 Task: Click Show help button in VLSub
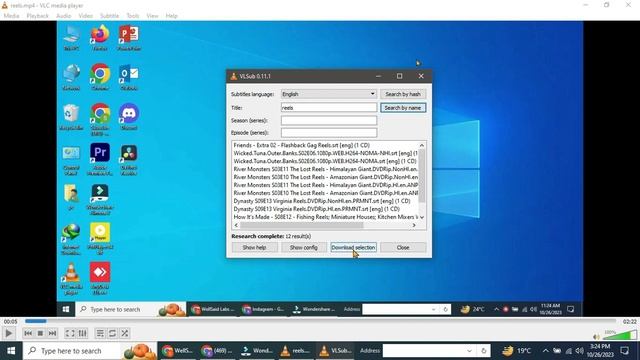tap(254, 247)
